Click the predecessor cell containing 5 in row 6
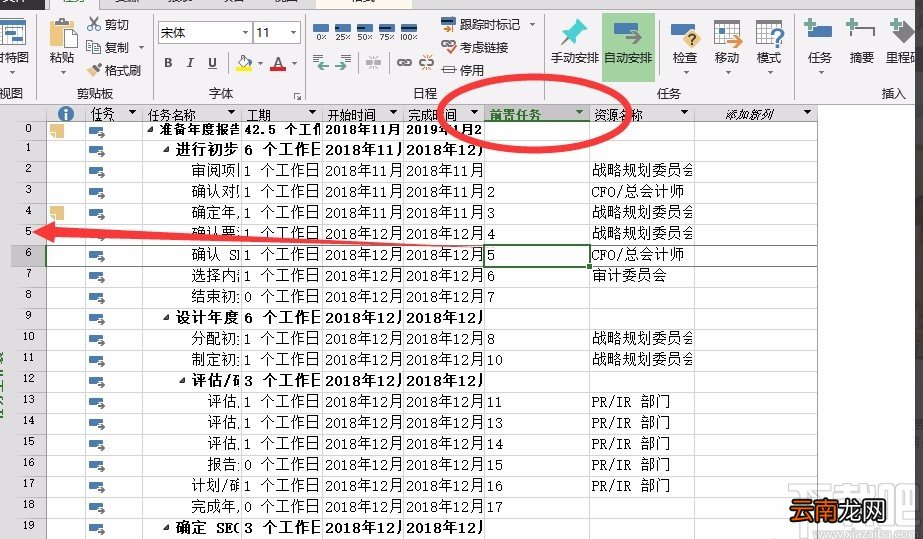 536,255
